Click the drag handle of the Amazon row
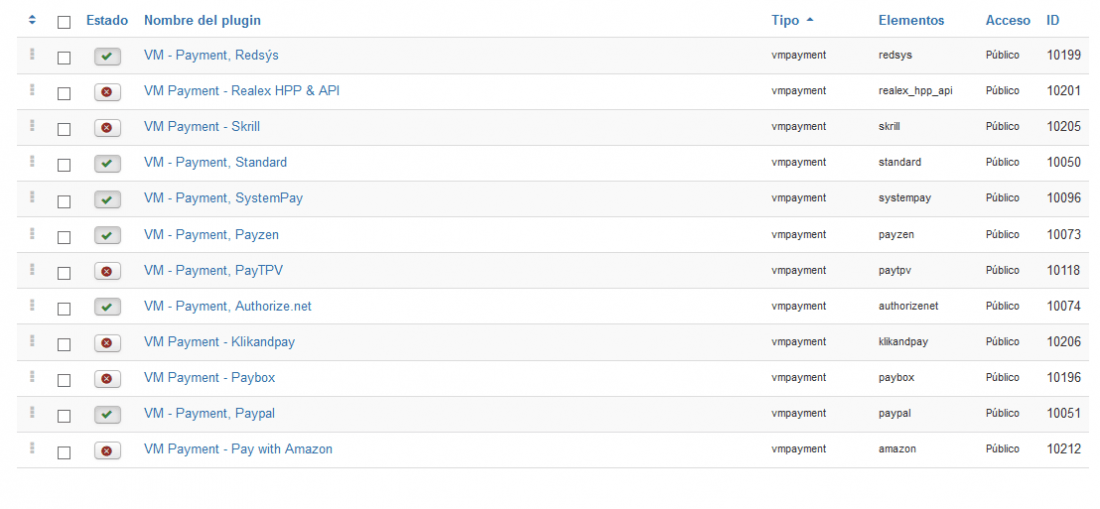The width and height of the screenshot is (1100, 509). coord(32,448)
